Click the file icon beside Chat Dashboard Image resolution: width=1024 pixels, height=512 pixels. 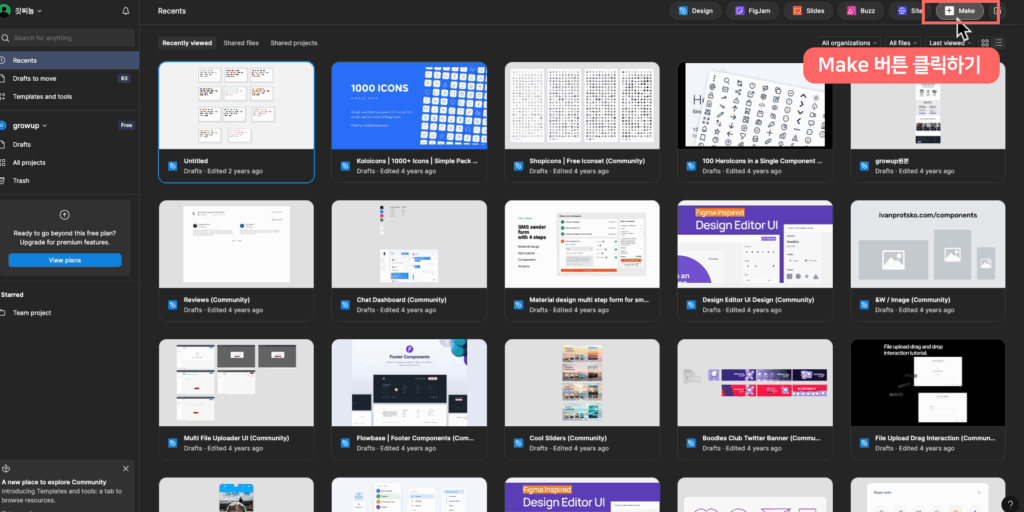click(x=345, y=305)
